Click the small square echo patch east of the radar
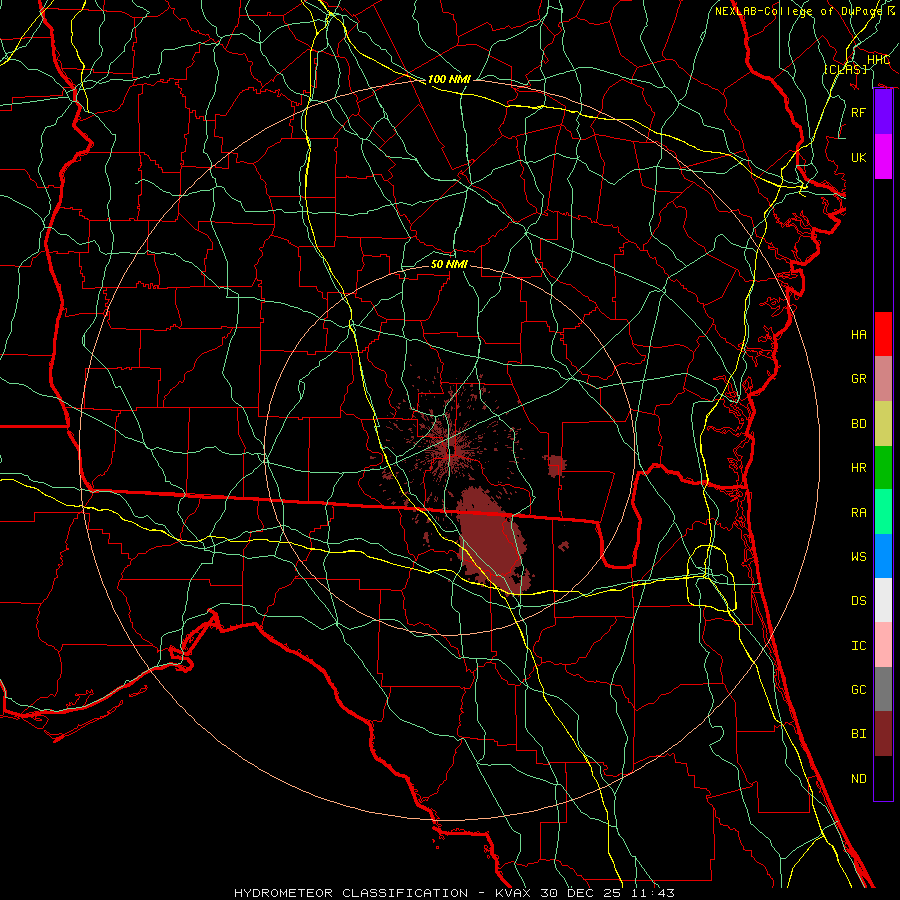This screenshot has width=900, height=900. (x=555, y=465)
